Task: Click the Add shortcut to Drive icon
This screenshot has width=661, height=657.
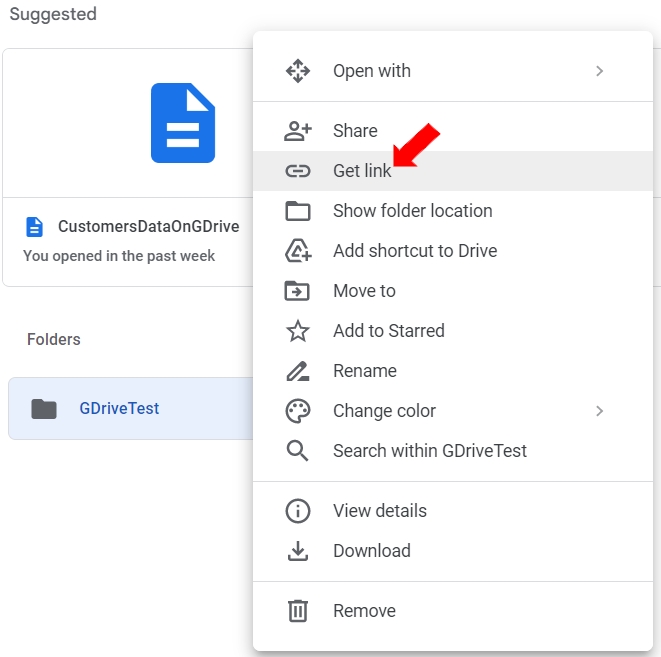Action: click(298, 251)
